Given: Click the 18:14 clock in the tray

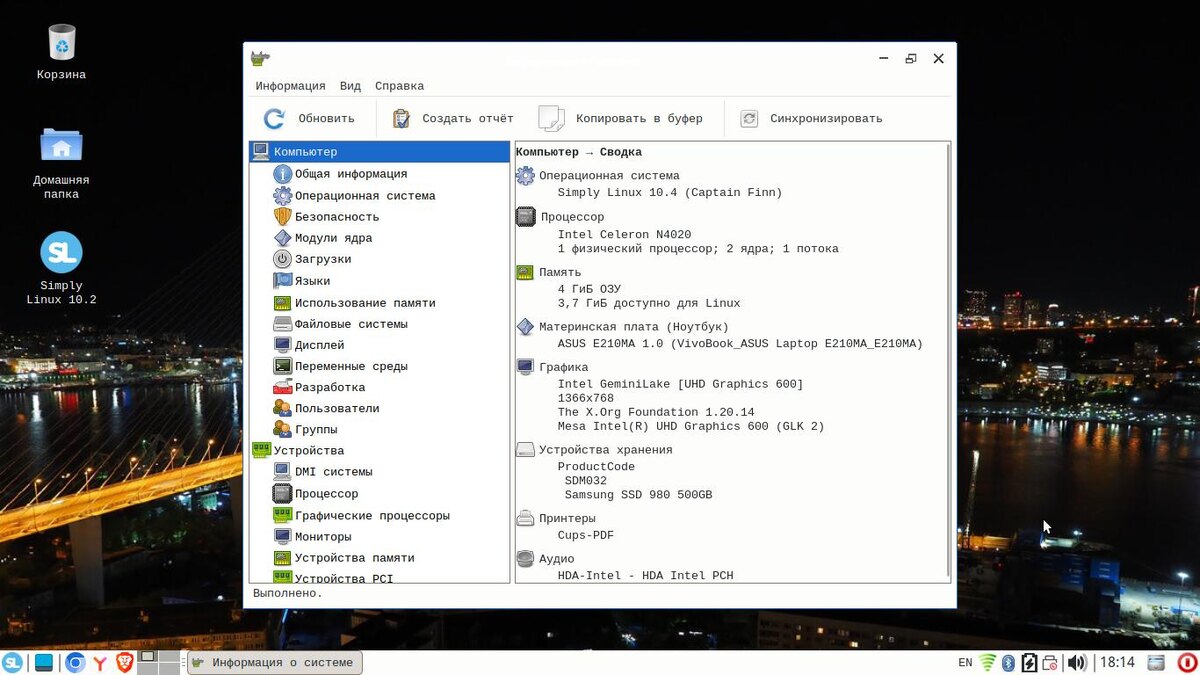Looking at the screenshot, I should (x=1117, y=662).
